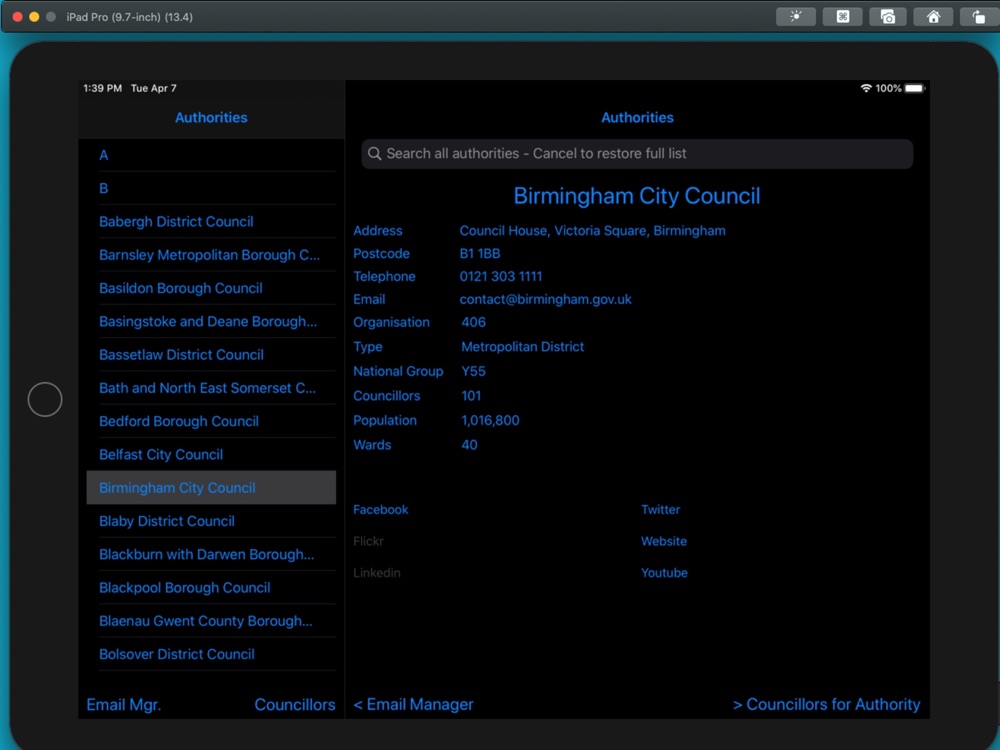
Task: Click wards value 40
Action: click(x=469, y=445)
